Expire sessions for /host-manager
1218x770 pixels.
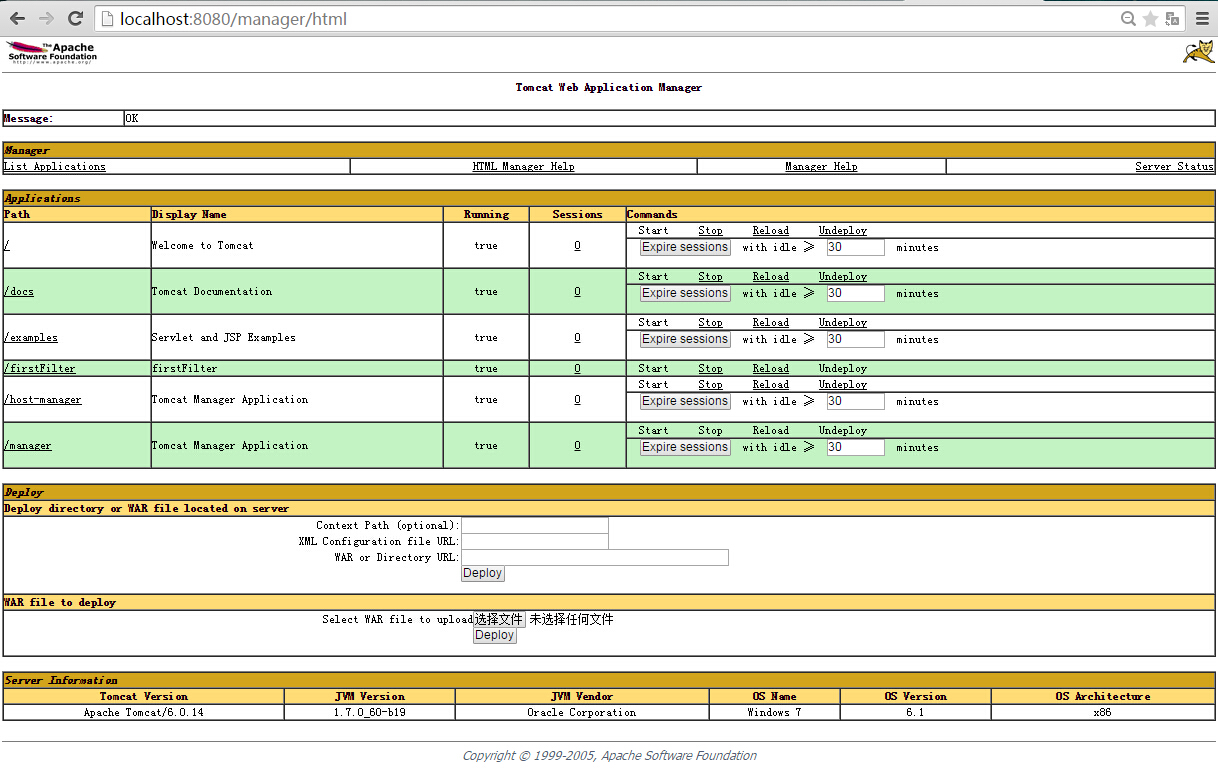click(x=685, y=401)
